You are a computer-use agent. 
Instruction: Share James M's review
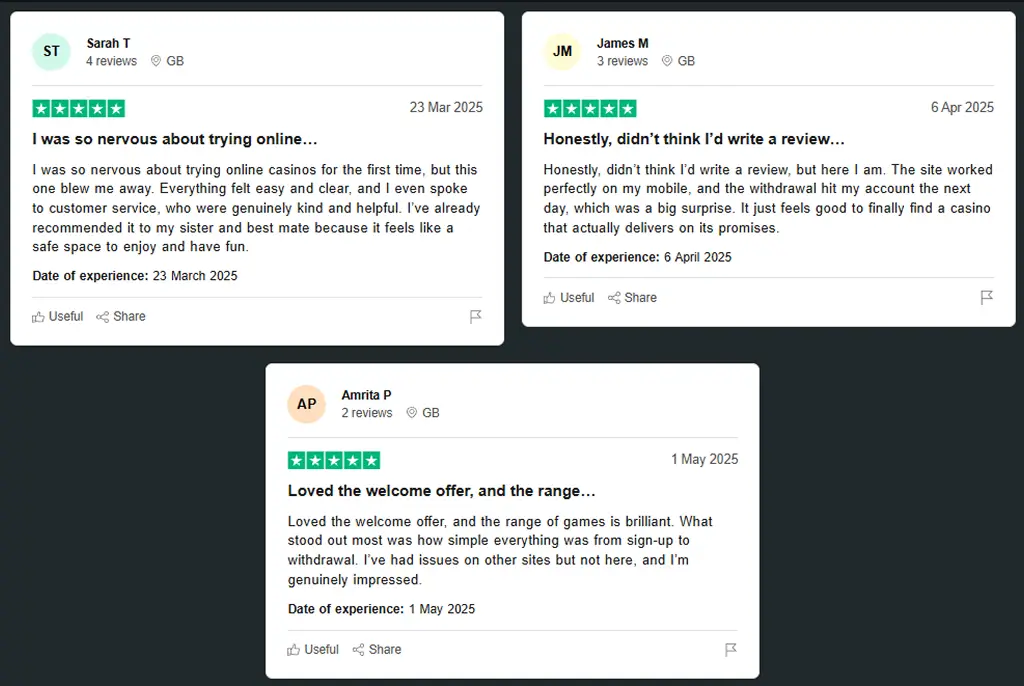click(x=632, y=298)
